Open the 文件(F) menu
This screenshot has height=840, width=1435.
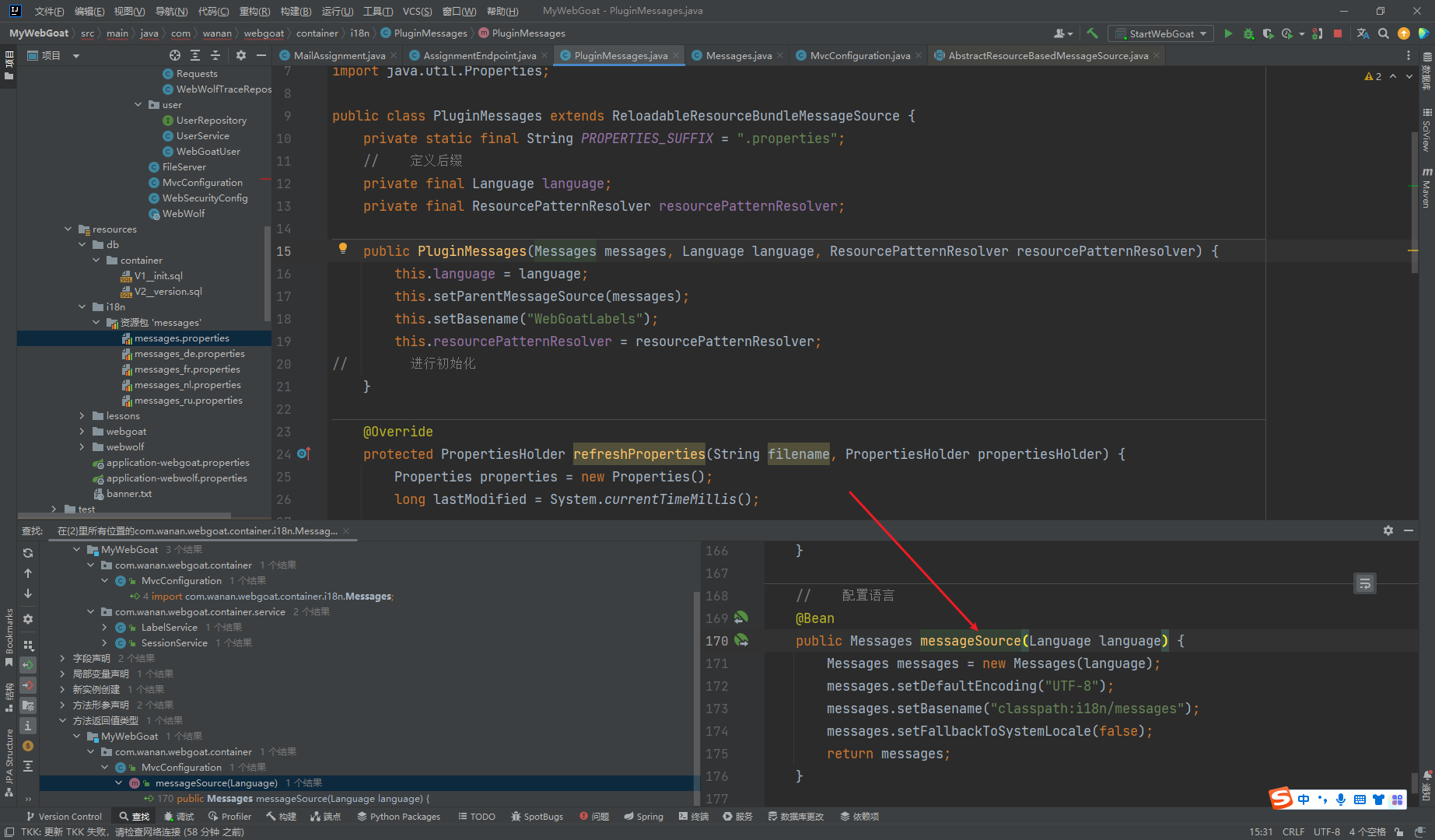49,11
